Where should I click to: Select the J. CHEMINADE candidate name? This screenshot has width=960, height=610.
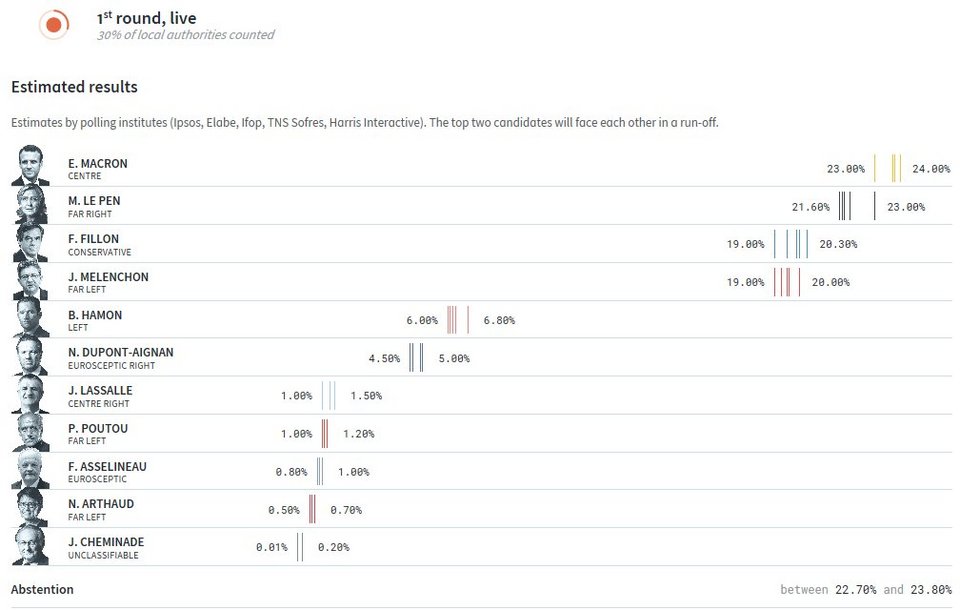coord(106,542)
